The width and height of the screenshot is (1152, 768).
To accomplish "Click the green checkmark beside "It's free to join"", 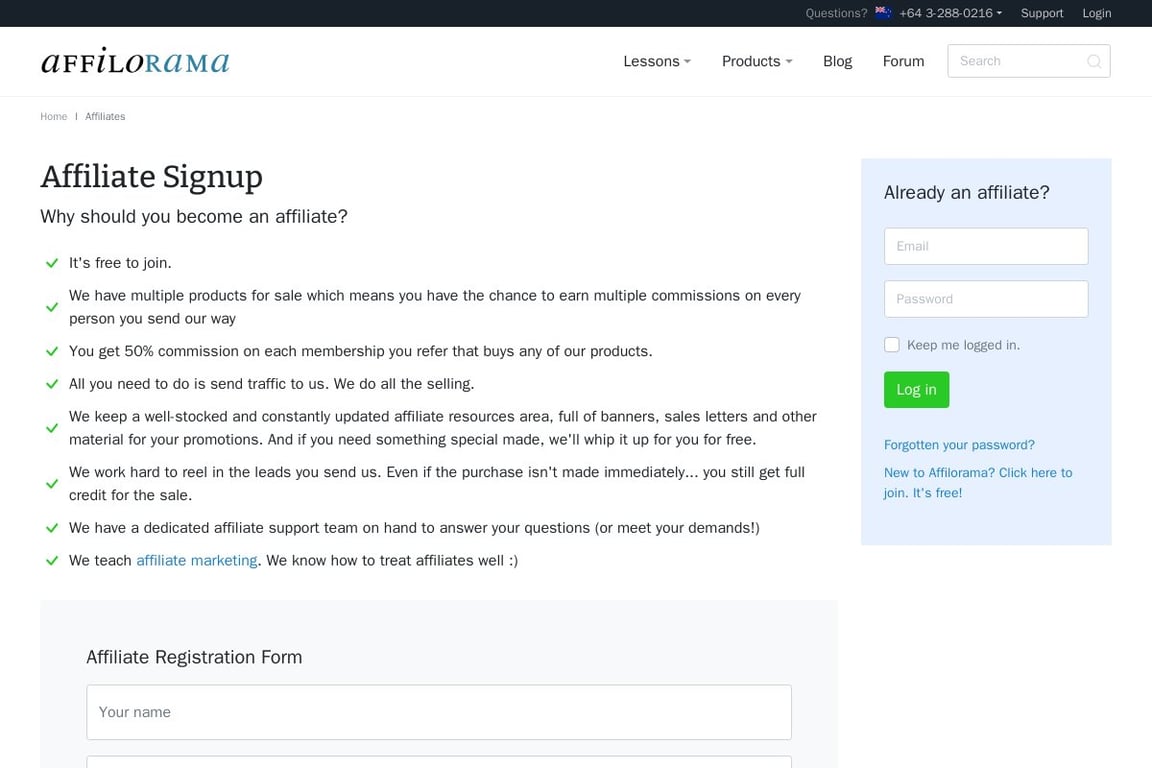I will click(52, 263).
